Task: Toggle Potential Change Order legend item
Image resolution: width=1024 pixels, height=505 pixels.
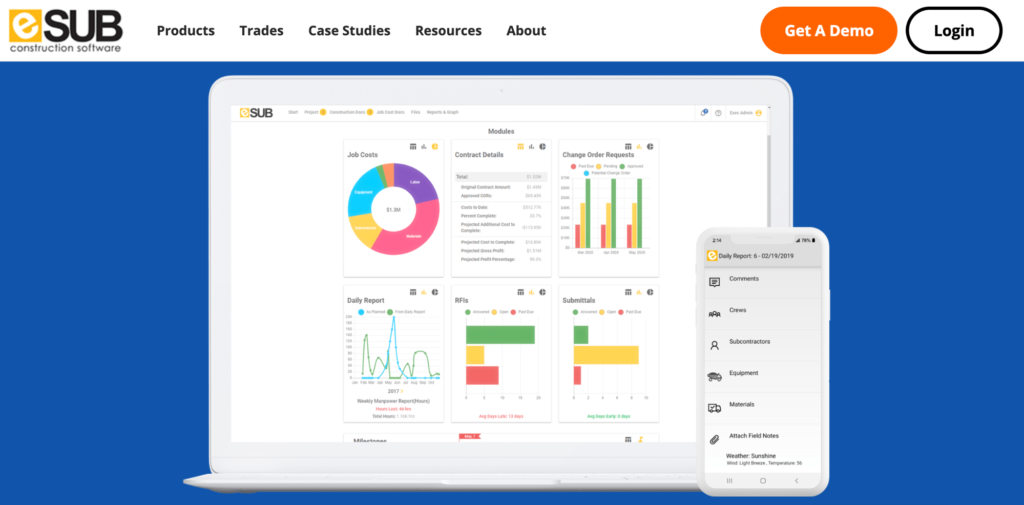Action: (x=606, y=173)
